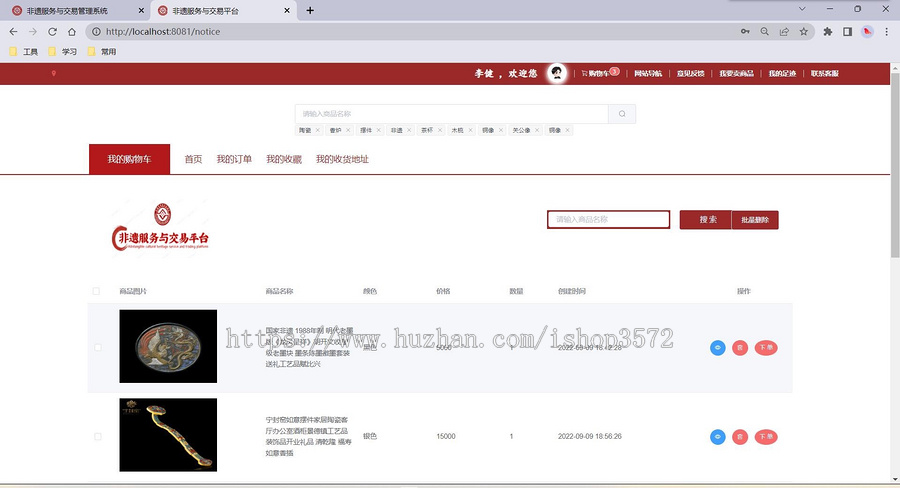The height and width of the screenshot is (488, 900).
Task: Reload the page
Action: tap(52, 32)
